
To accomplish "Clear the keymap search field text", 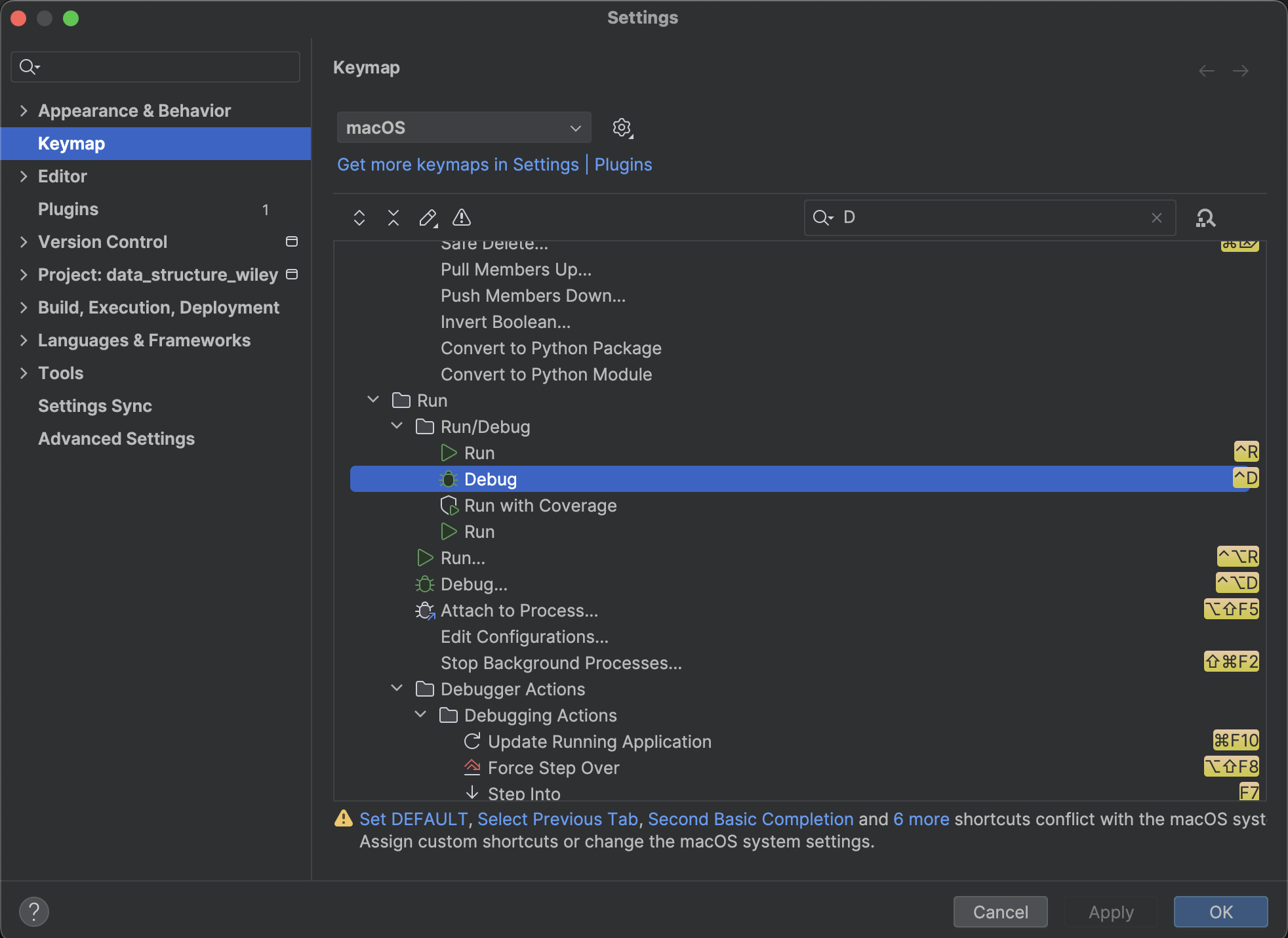I will [1157, 218].
